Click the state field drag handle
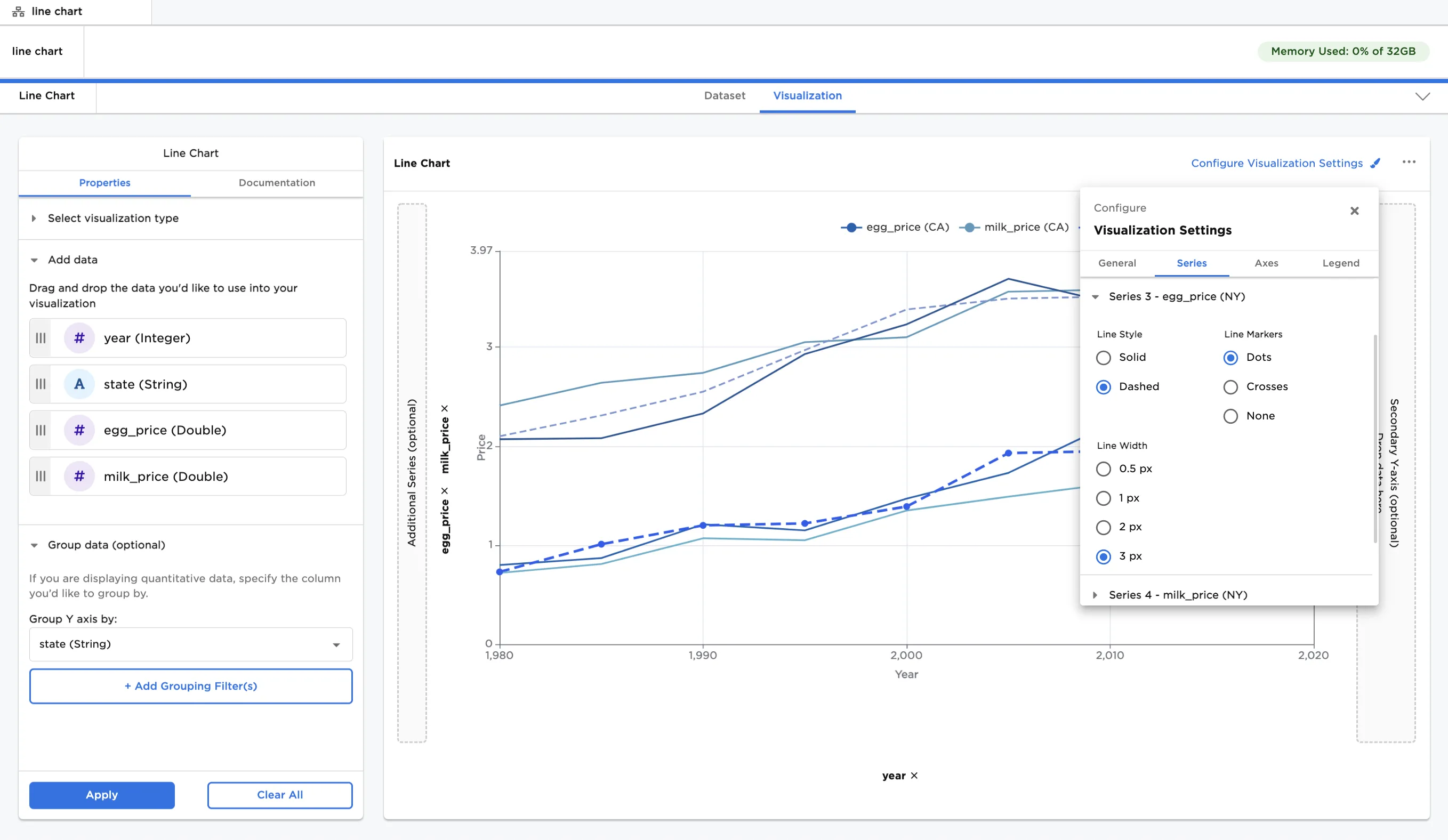The image size is (1448, 840). pyautogui.click(x=40, y=384)
